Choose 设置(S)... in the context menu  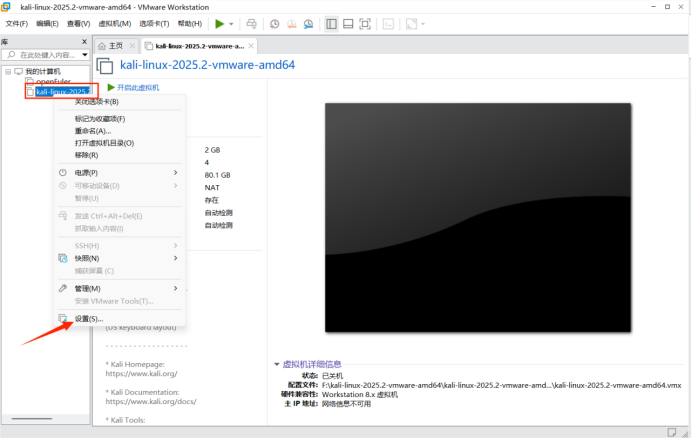pos(89,319)
